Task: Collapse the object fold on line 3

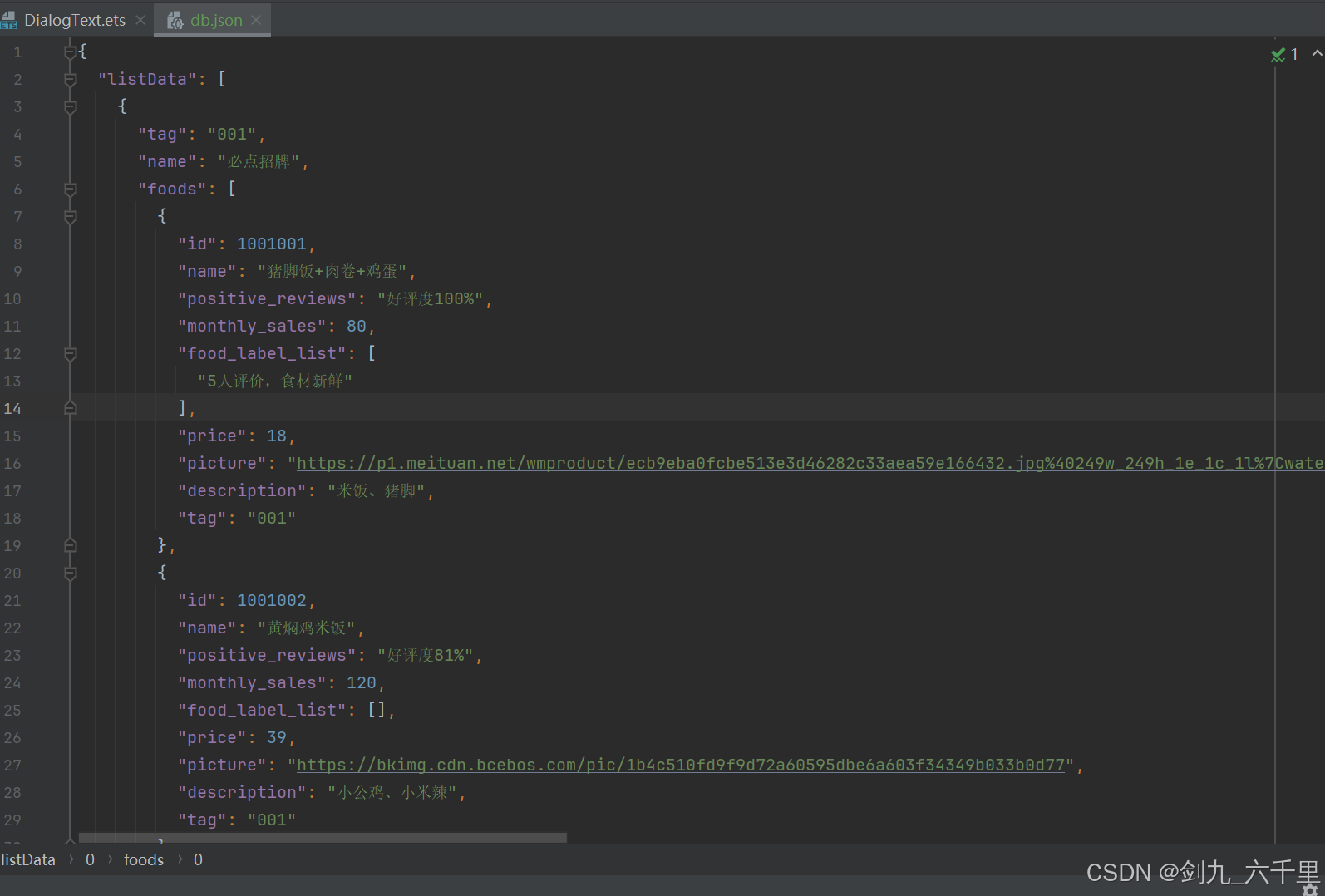Action: tap(71, 107)
